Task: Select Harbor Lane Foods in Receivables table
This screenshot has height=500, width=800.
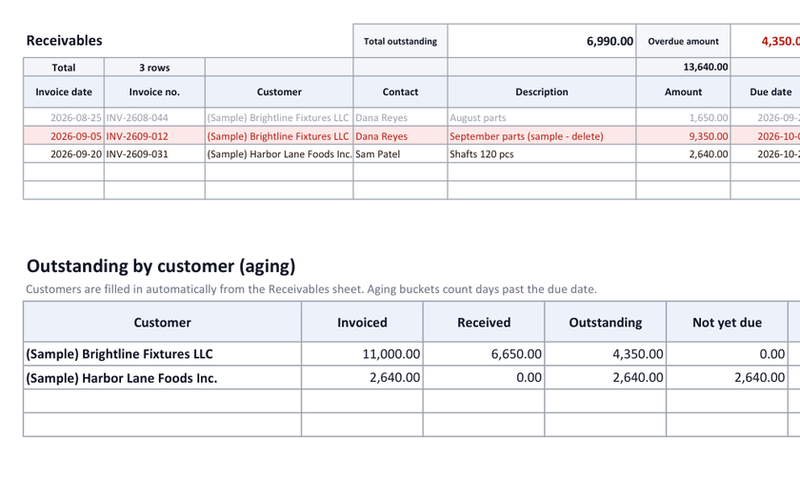Action: point(279,154)
